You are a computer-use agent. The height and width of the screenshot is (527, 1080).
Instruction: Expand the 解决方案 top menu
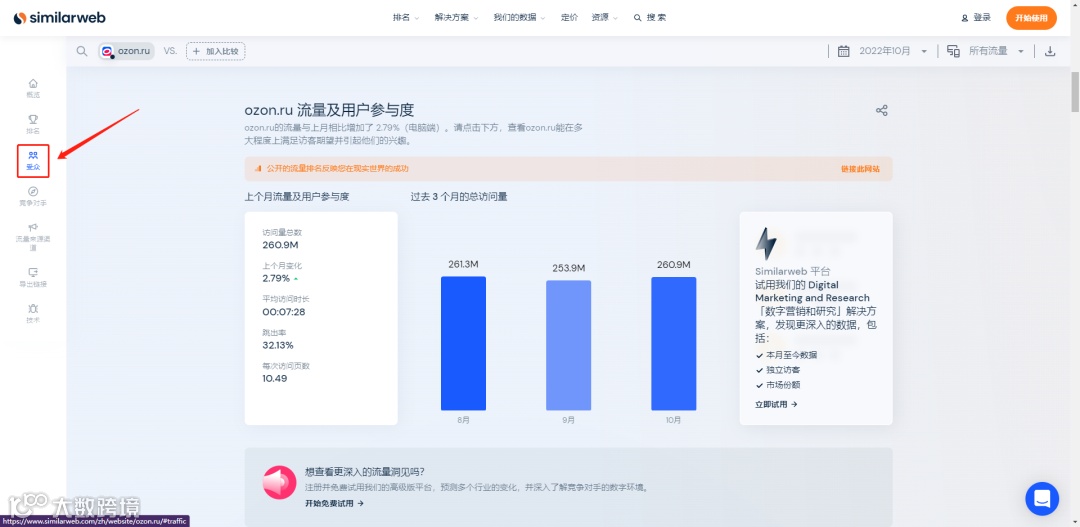456,18
